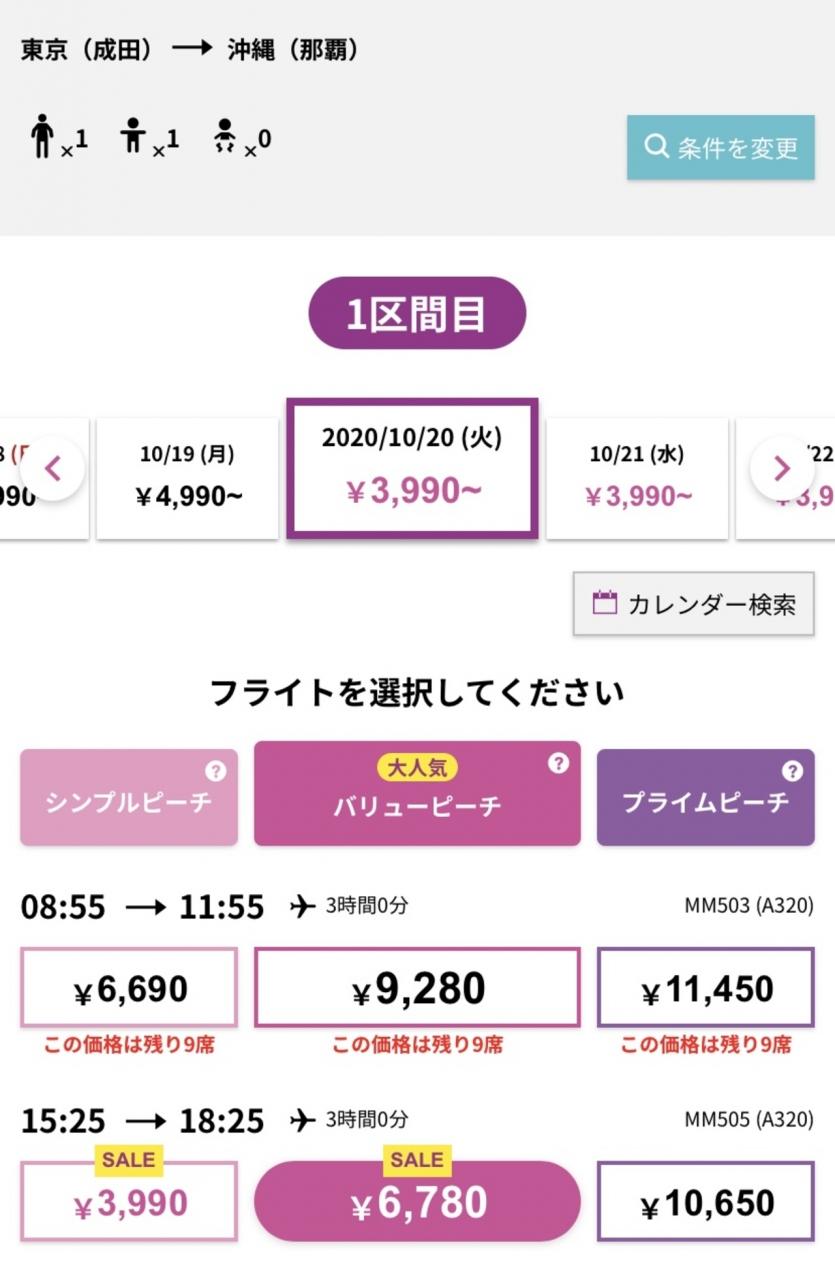Open help icon on プライムピーチ
Viewport: 835px width, 1280px height.
(x=792, y=771)
